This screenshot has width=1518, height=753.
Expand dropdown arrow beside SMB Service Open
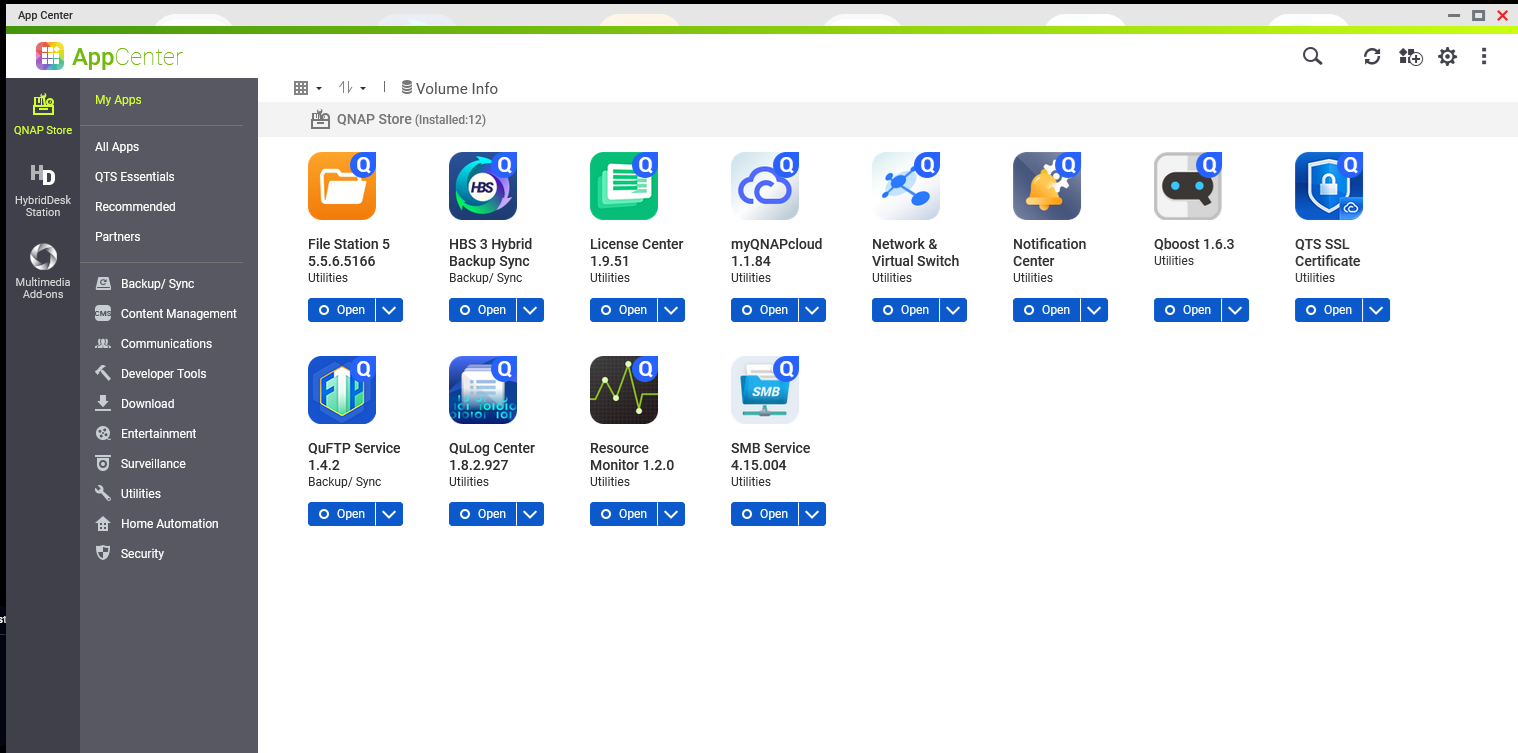(813, 514)
